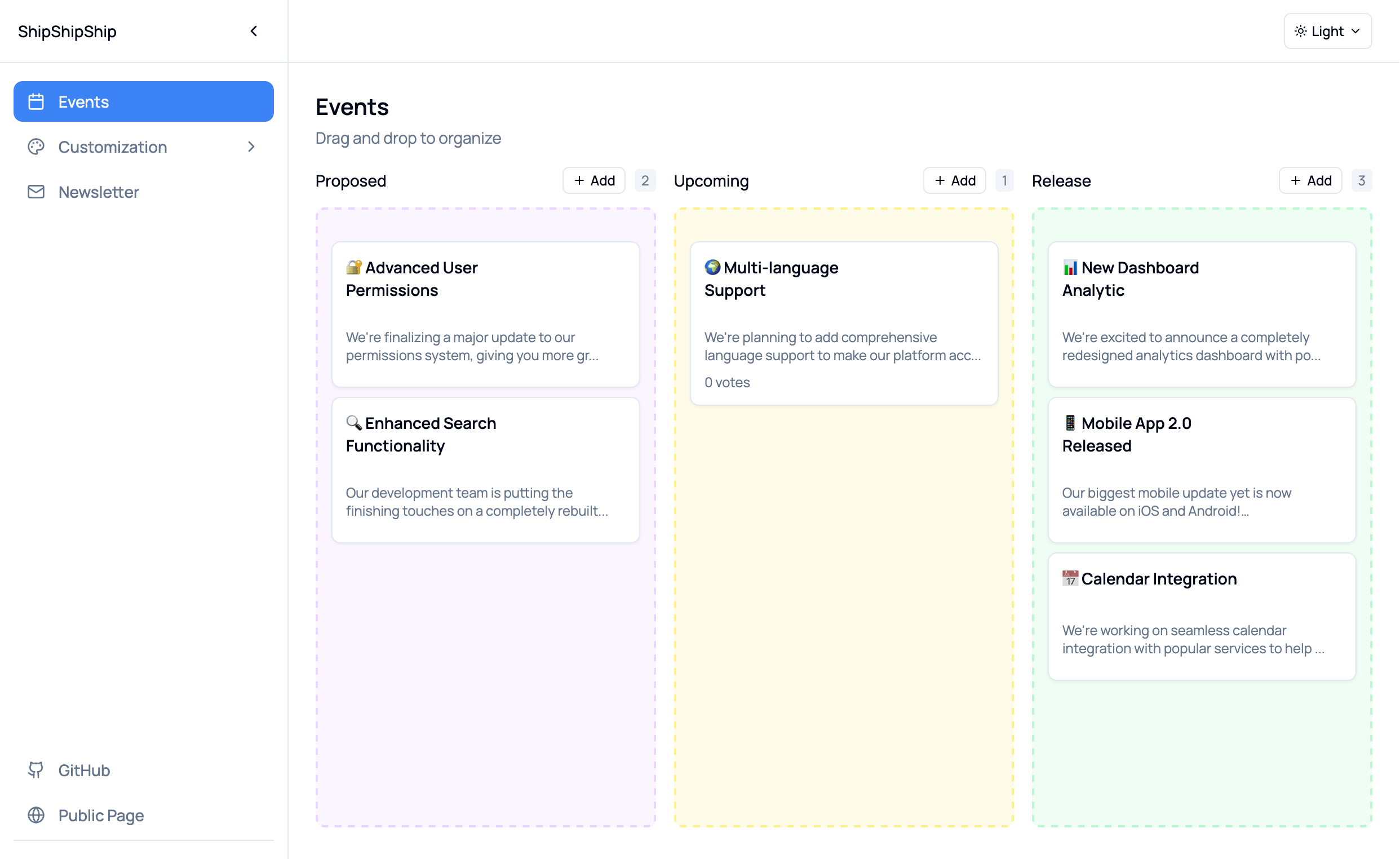Viewport: 1400px width, 859px height.
Task: Click the GitHub icon in sidebar
Action: [36, 770]
